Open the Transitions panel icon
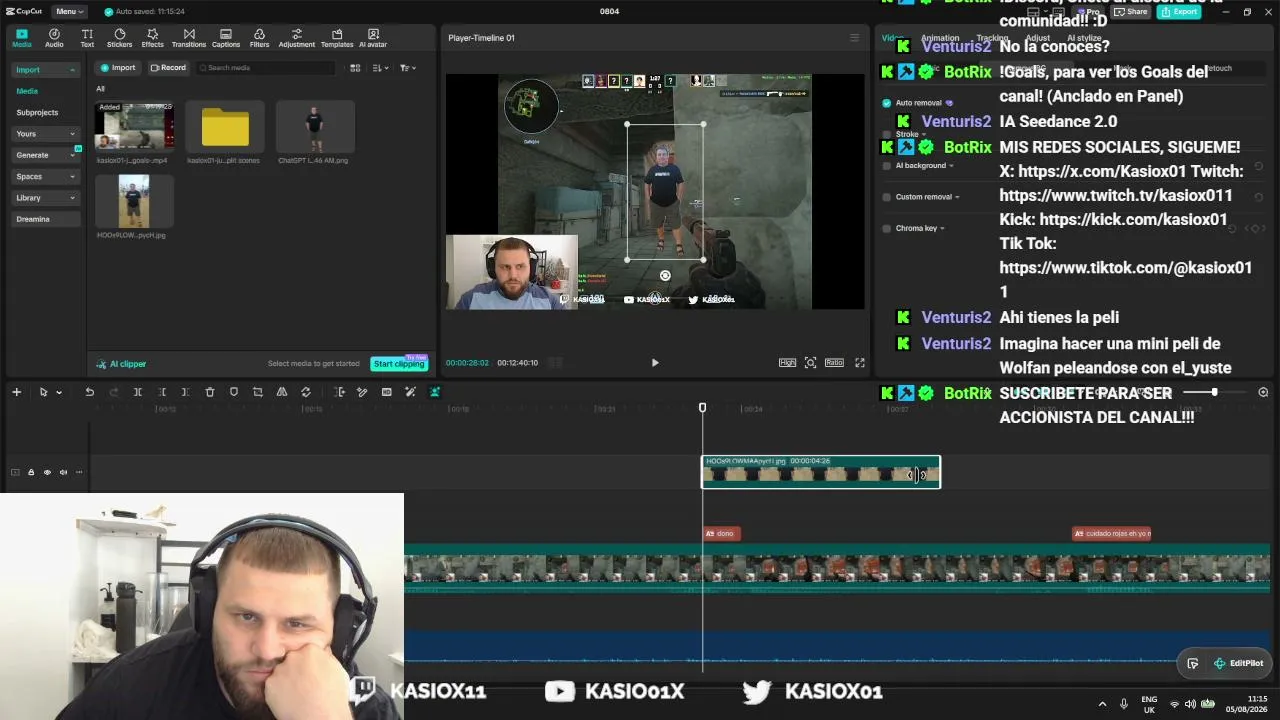The width and height of the screenshot is (1280, 720). 189,38
